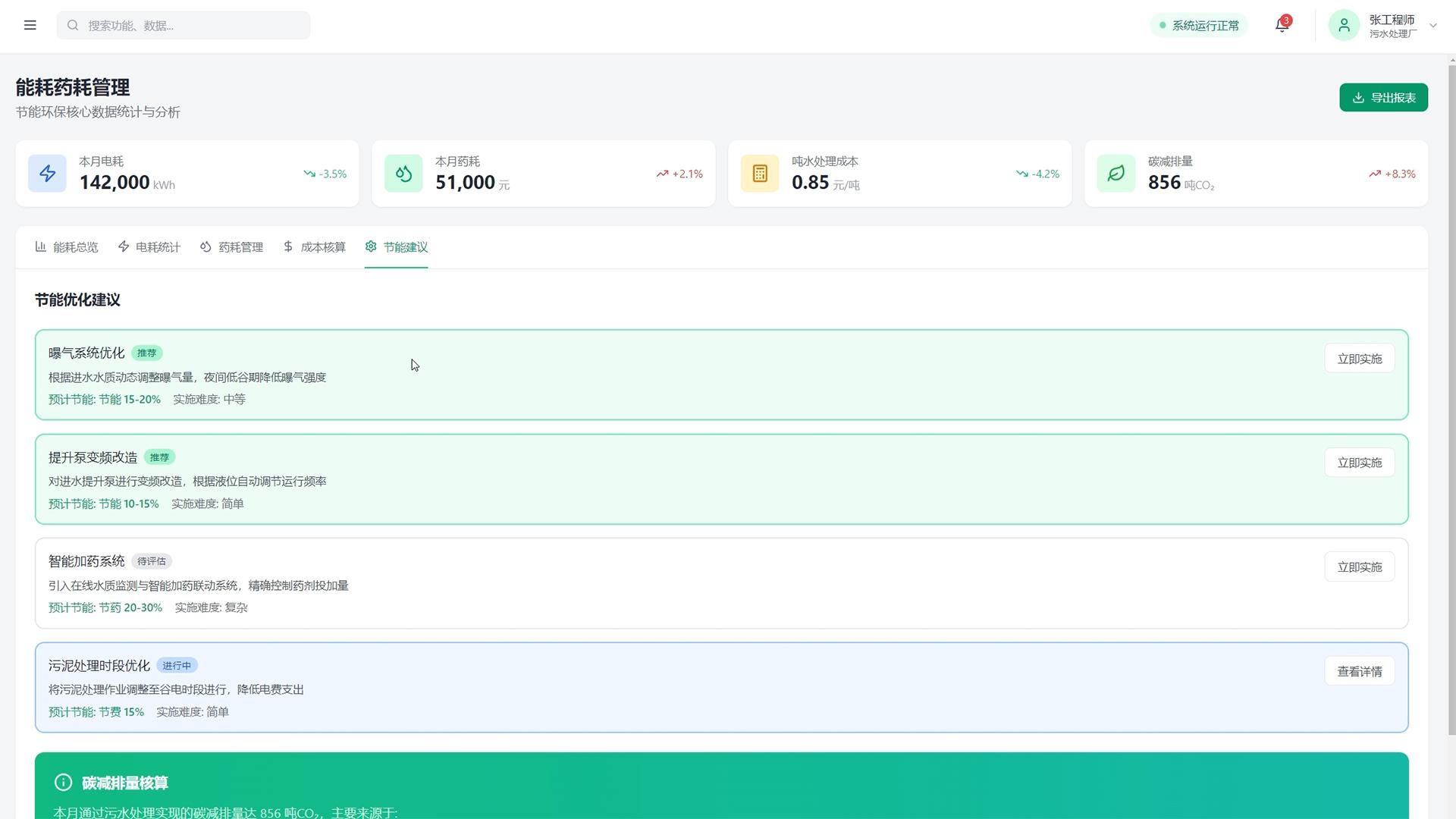This screenshot has width=1456, height=819.
Task: Click the 0.85 元/吨 value
Action: [x=826, y=183]
